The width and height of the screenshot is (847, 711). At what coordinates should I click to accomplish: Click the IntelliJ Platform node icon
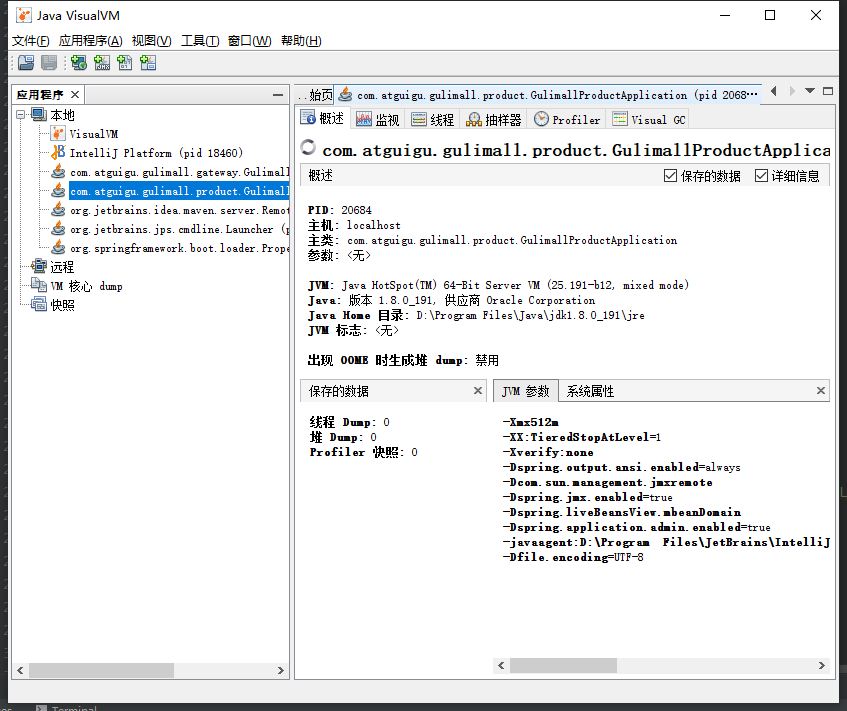tap(58, 152)
